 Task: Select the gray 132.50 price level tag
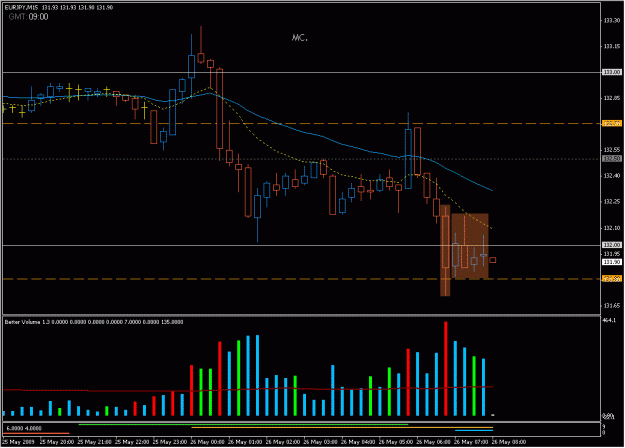point(612,159)
